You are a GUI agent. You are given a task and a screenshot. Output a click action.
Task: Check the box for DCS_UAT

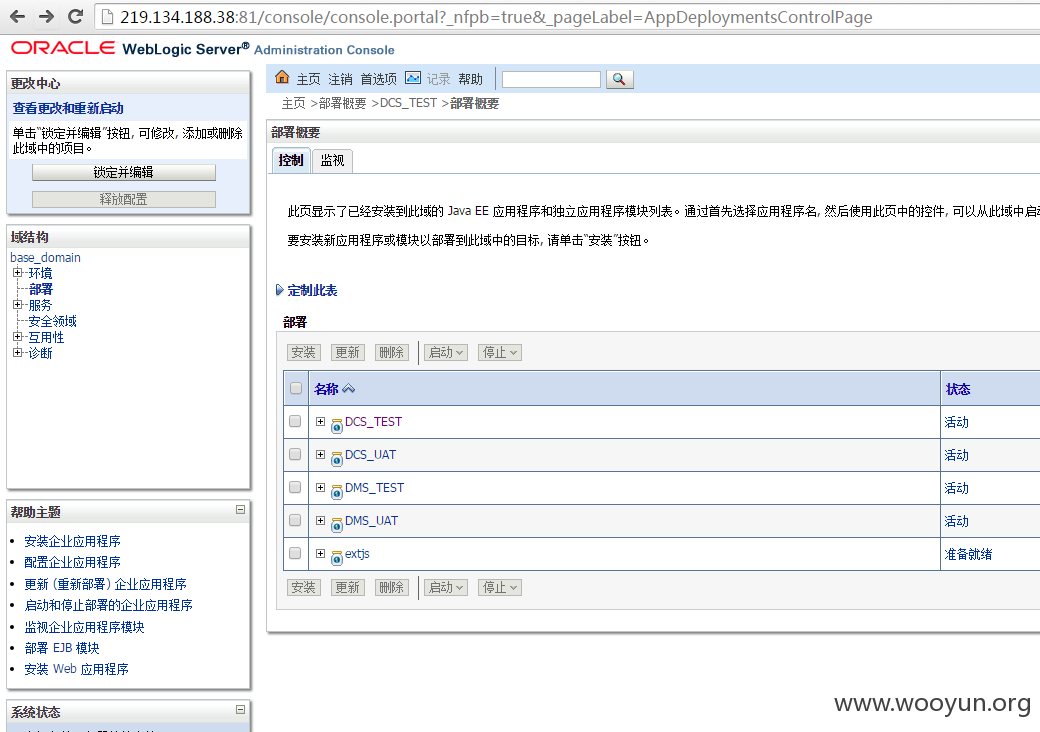(x=295, y=454)
